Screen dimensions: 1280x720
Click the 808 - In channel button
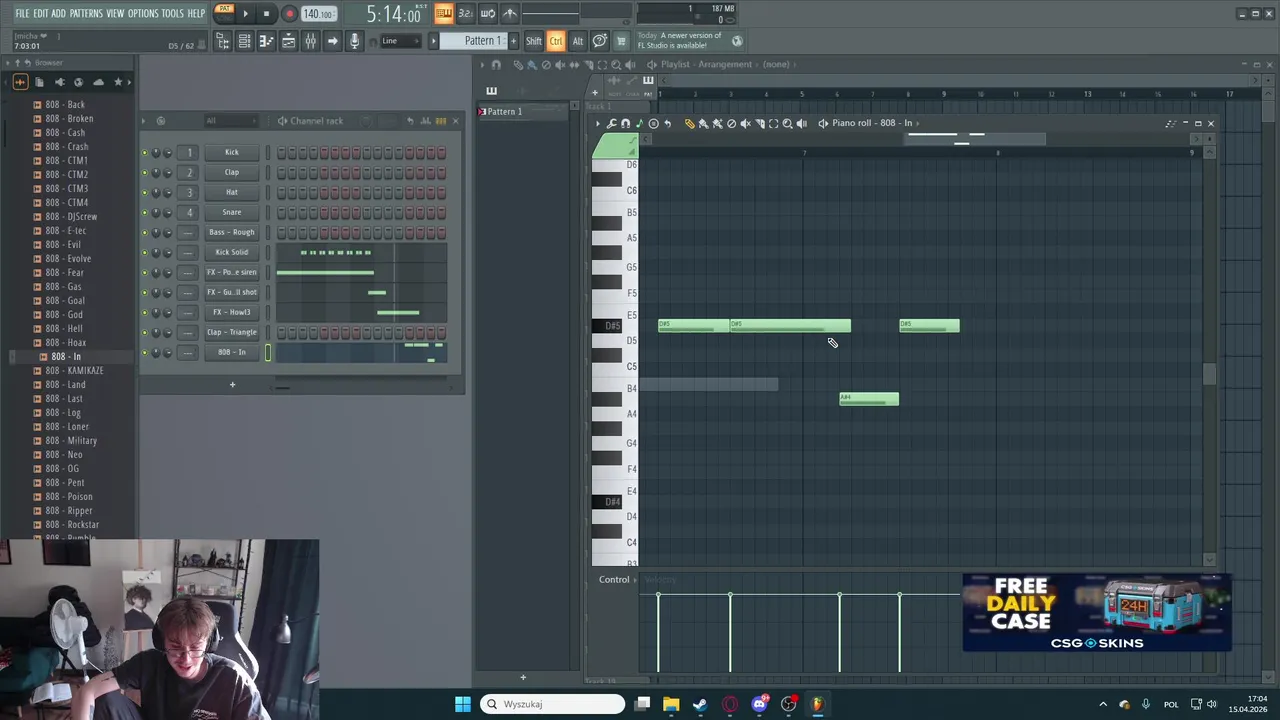coord(231,352)
